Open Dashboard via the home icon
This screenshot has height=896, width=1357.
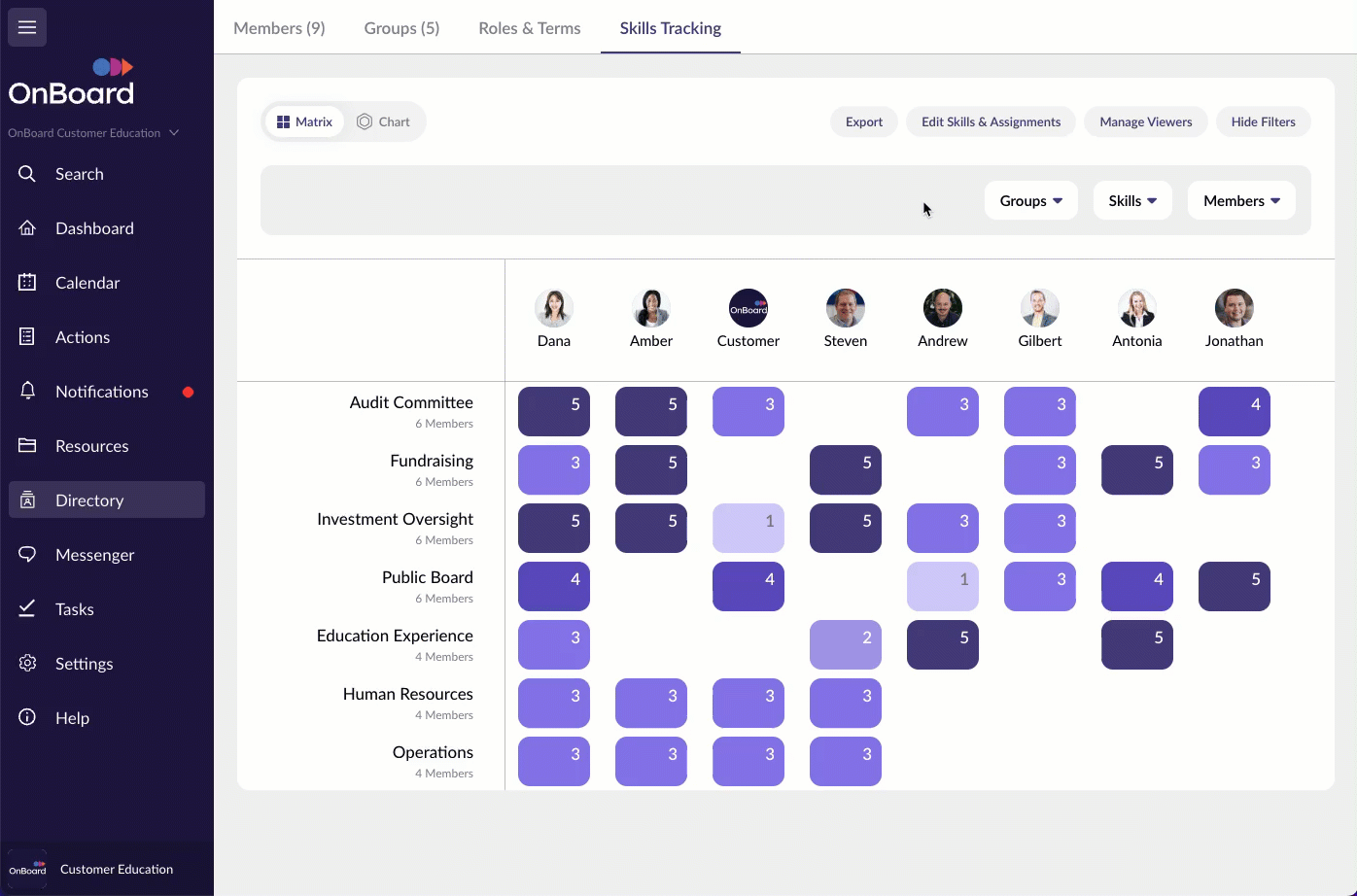point(27,228)
